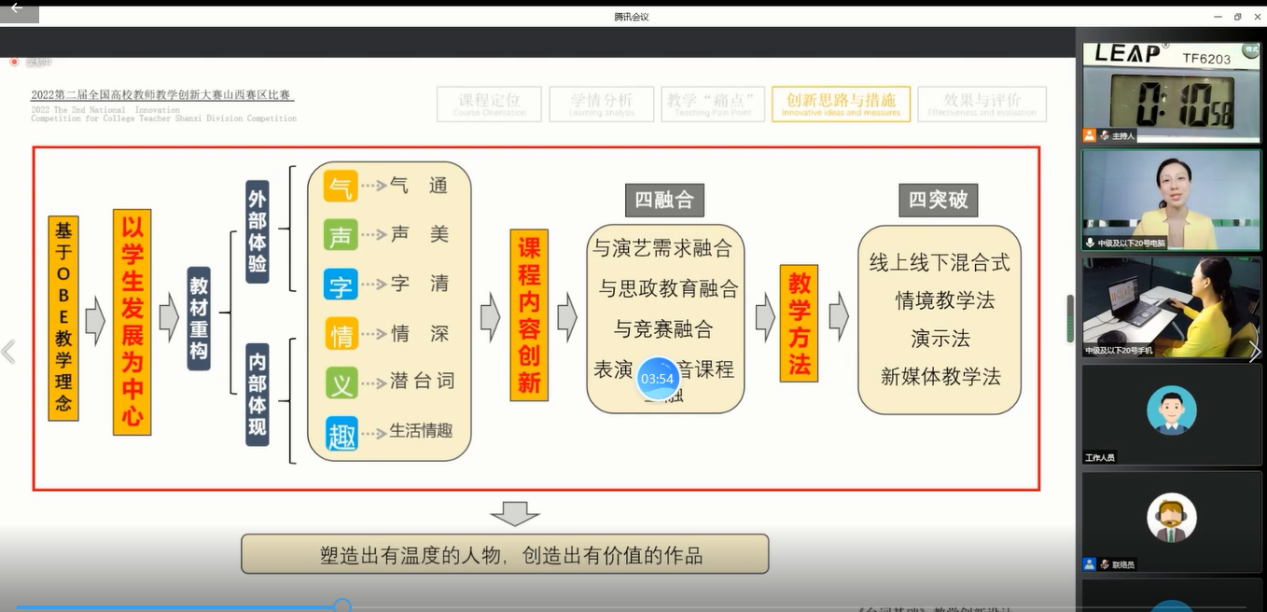1267x612 pixels.
Task: Click the 生活情趣 text
Action: [x=421, y=431]
